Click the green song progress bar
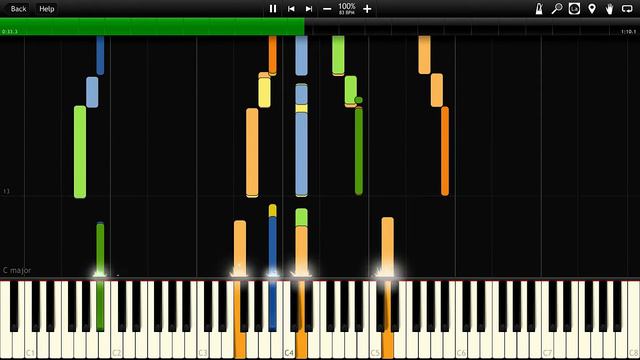640x360 pixels. pyautogui.click(x=152, y=27)
